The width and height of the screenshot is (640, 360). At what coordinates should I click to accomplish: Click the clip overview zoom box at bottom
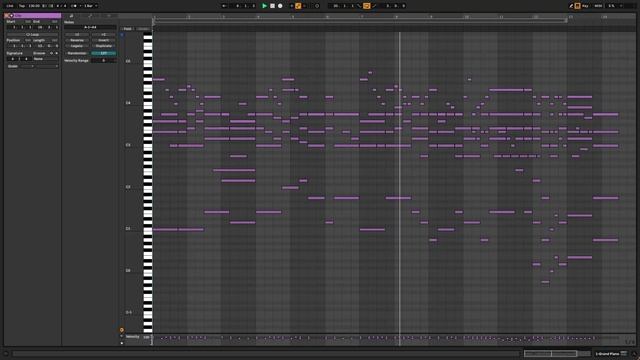coord(551,353)
